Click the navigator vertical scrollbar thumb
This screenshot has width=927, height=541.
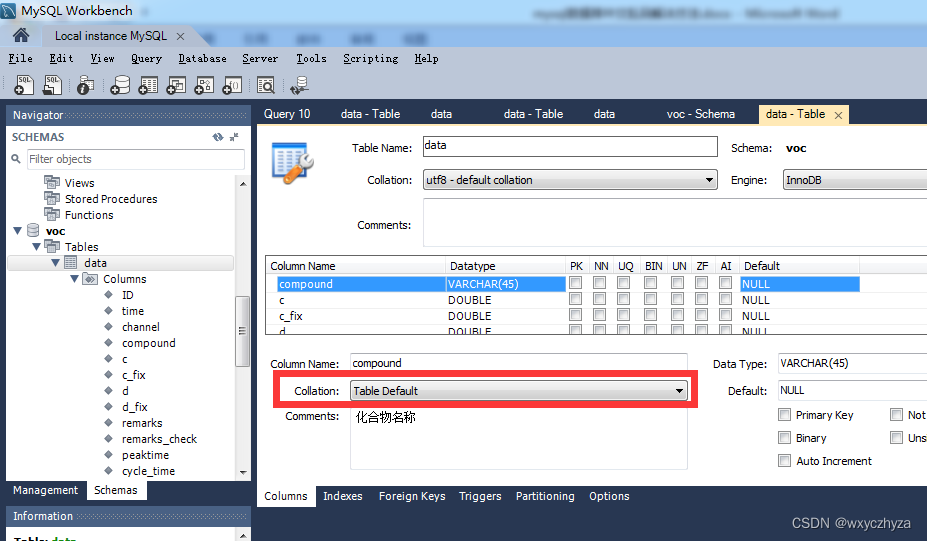click(x=242, y=331)
